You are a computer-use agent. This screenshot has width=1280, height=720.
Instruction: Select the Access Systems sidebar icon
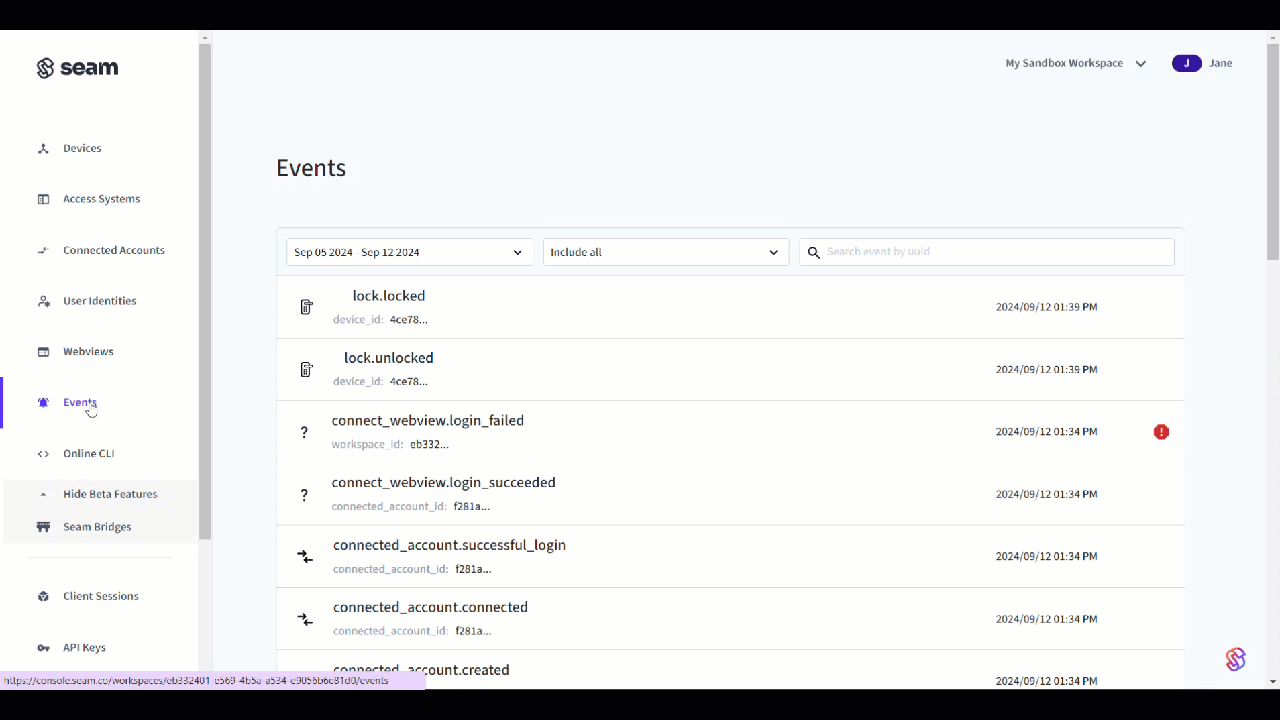tap(43, 199)
